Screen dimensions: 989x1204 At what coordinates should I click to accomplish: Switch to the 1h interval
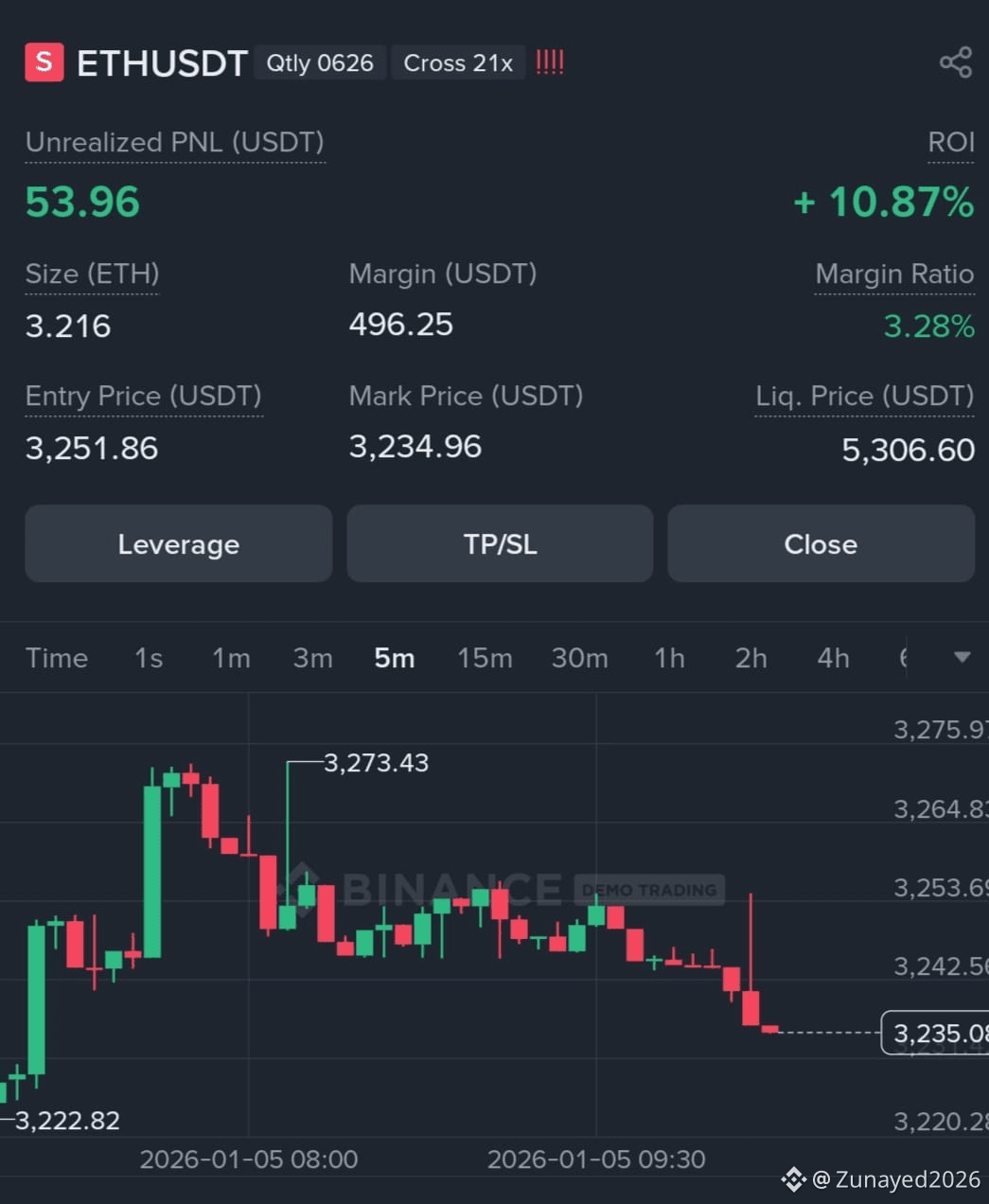point(669,658)
